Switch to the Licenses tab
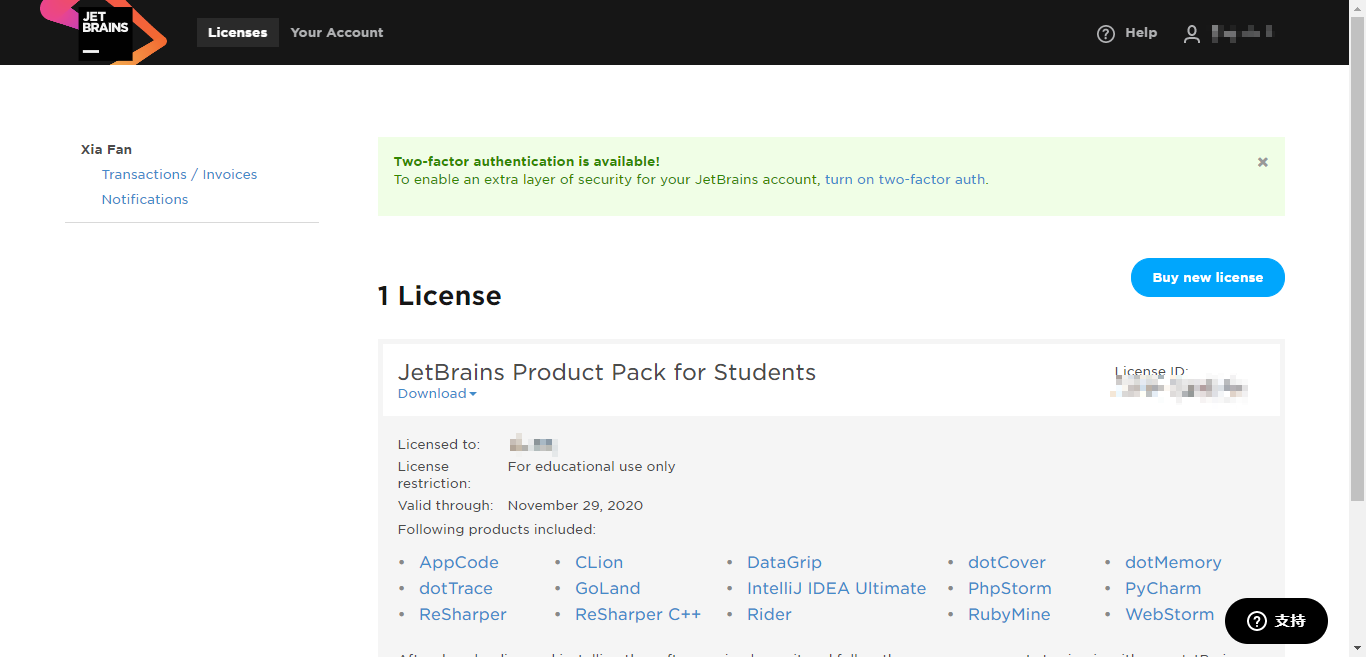This screenshot has height=657, width=1366. (237, 33)
